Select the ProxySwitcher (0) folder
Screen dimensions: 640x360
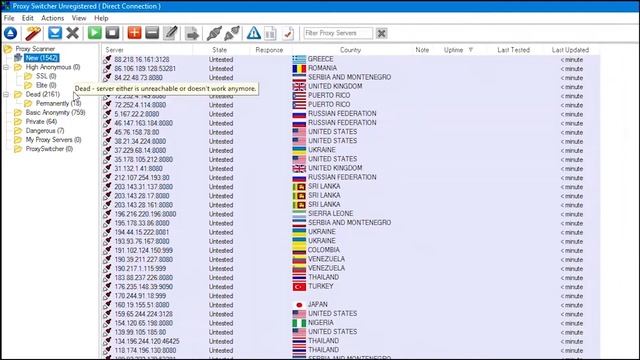coord(49,149)
